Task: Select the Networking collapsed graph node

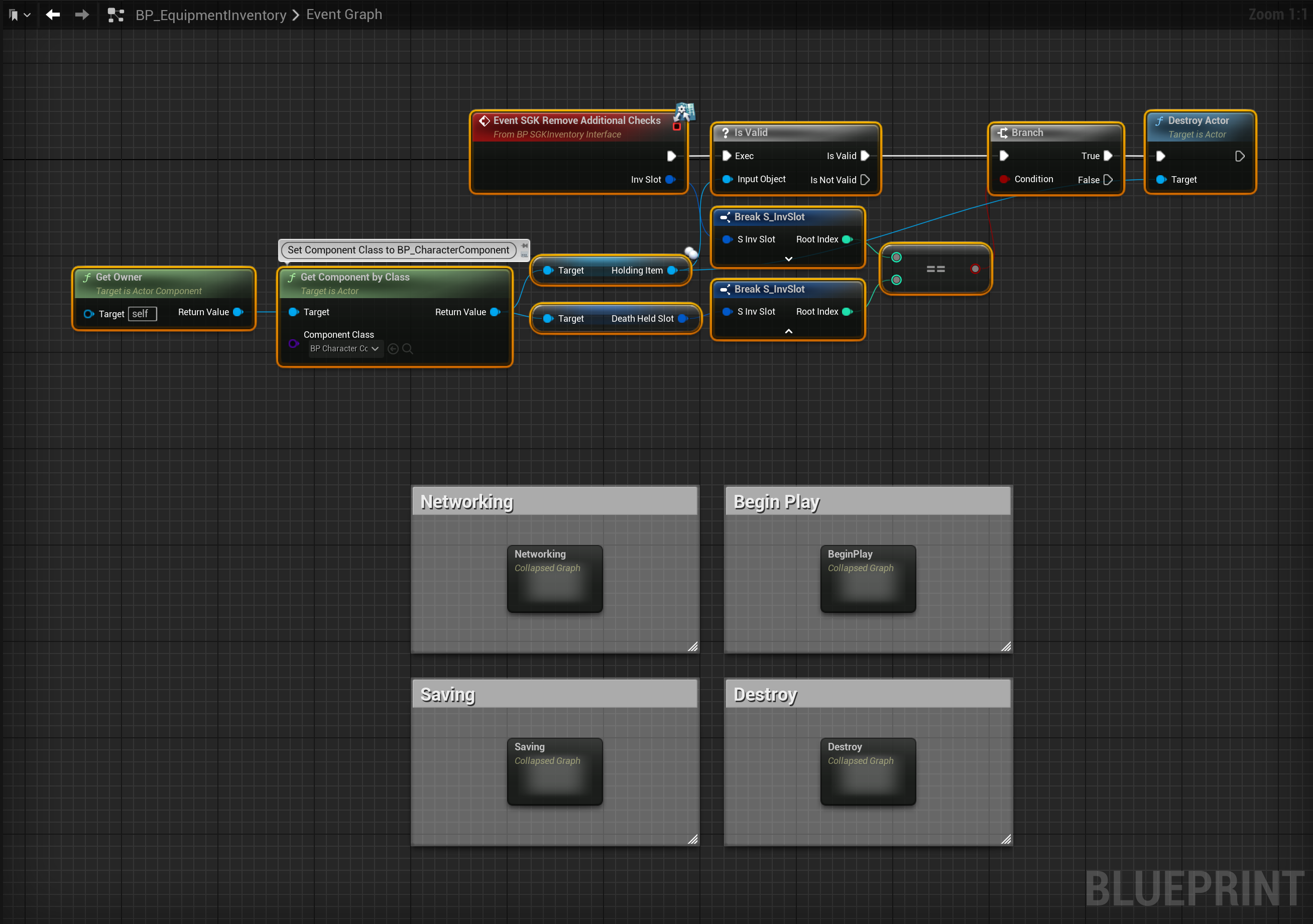Action: (554, 578)
